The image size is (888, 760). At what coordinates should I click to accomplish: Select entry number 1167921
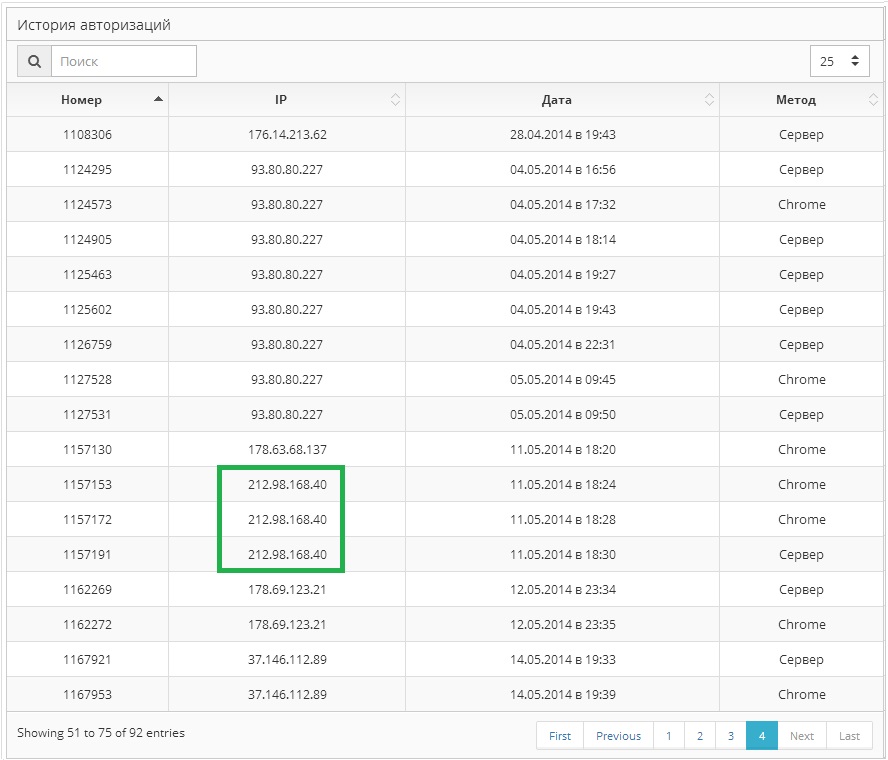click(x=87, y=660)
